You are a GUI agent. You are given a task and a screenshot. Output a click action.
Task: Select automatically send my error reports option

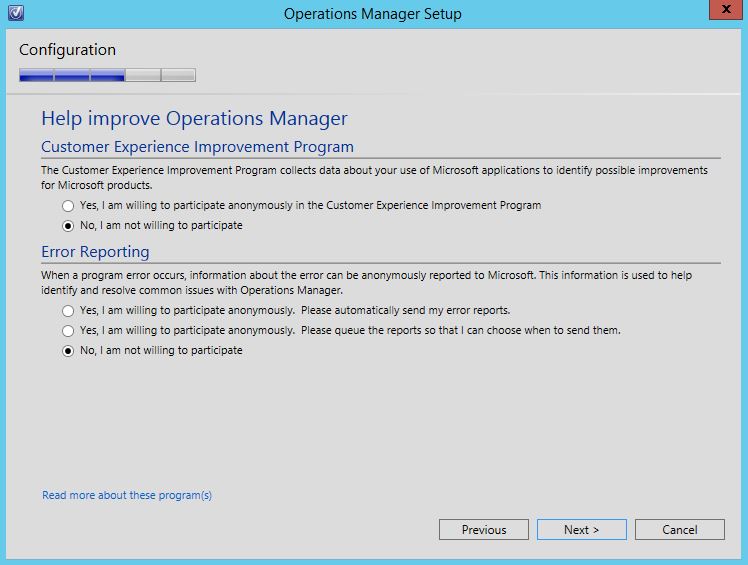68,310
